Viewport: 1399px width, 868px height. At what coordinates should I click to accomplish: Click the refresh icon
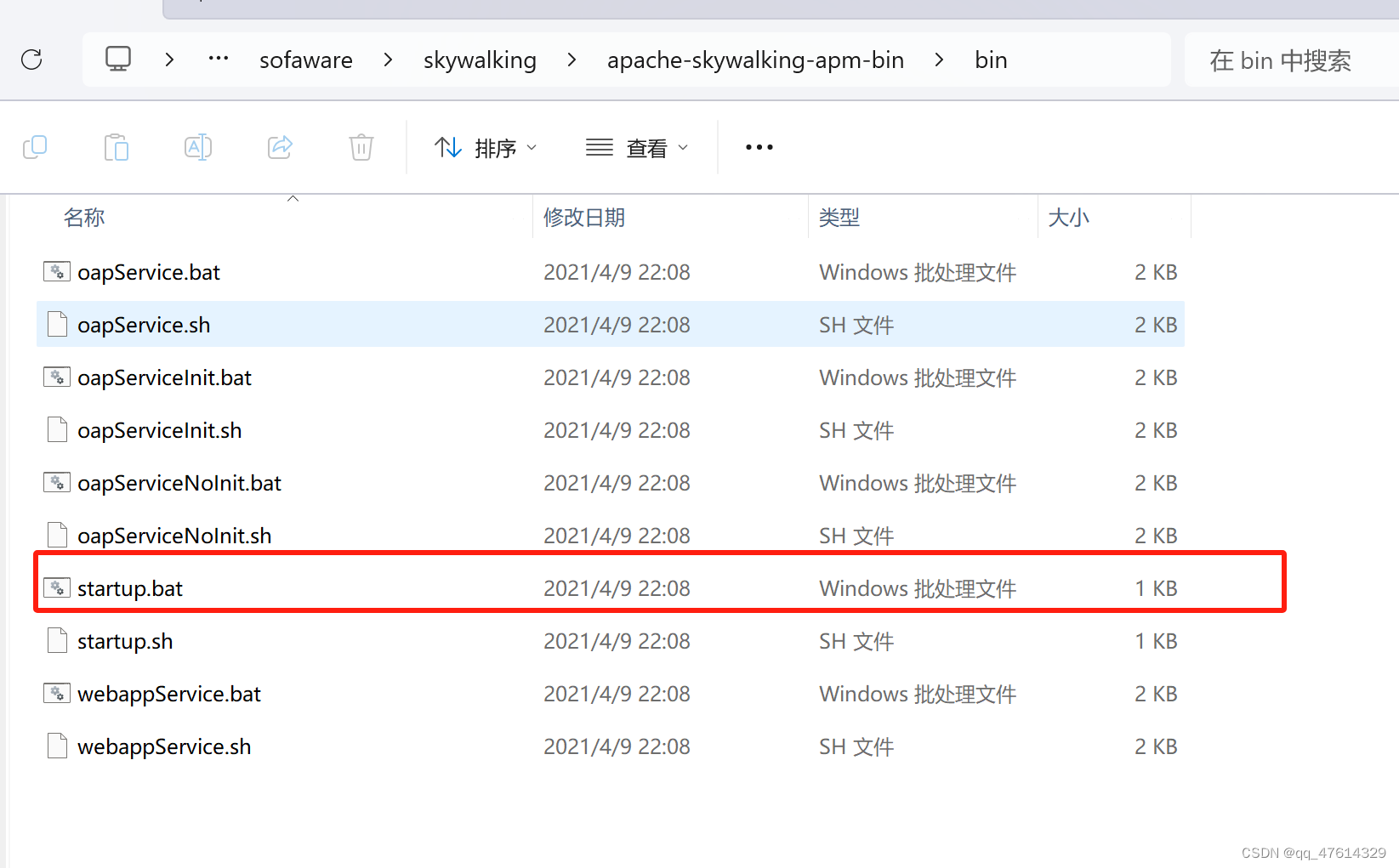pyautogui.click(x=31, y=60)
